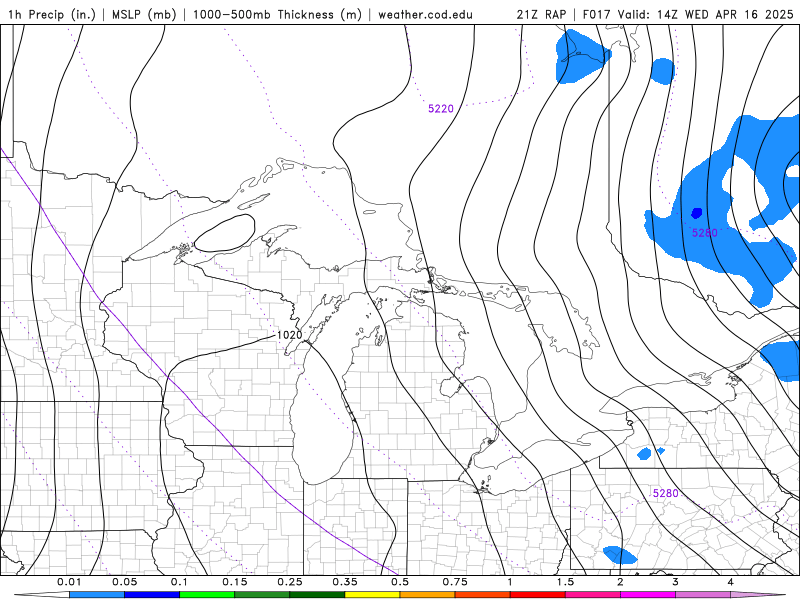Click the '0.35' legend value
Screen dimensions: 800x600
pyautogui.click(x=345, y=582)
